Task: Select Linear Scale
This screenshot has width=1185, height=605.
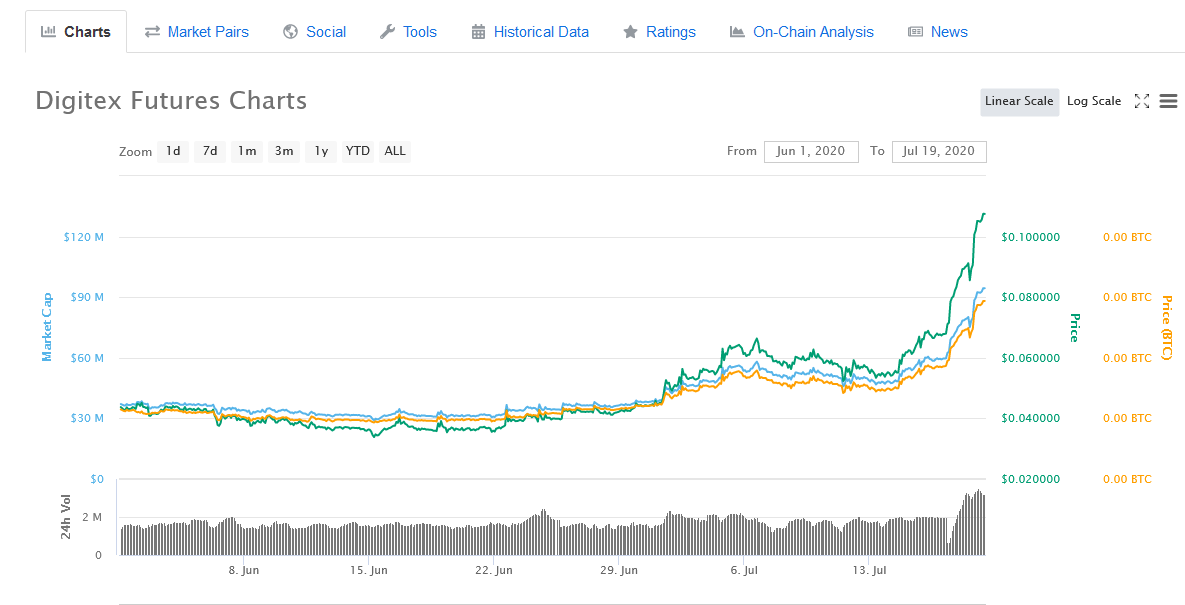Action: tap(1019, 101)
